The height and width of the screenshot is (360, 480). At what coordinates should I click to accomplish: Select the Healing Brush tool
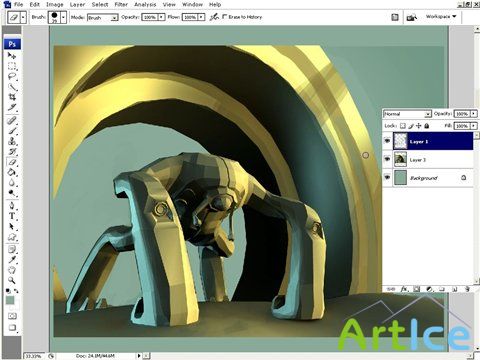[x=12, y=120]
